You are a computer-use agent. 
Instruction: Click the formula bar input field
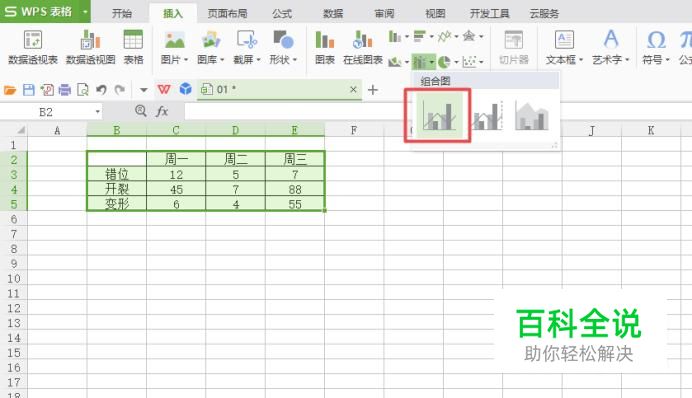pyautogui.click(x=437, y=111)
